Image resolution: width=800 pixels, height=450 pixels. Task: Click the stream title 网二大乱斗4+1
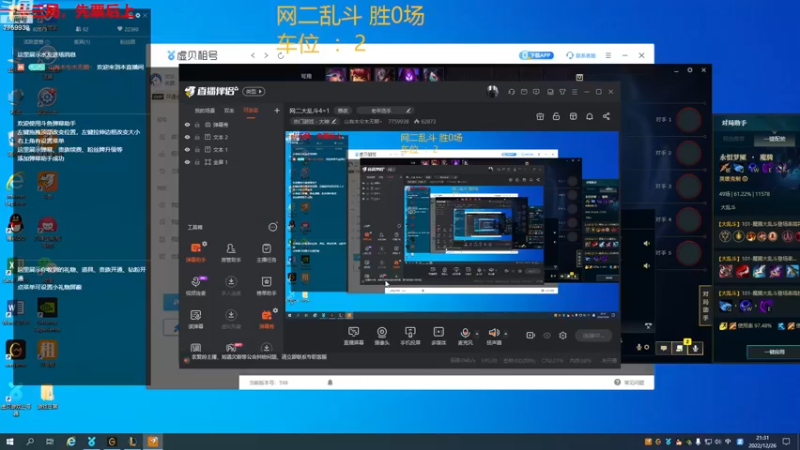pyautogui.click(x=309, y=111)
